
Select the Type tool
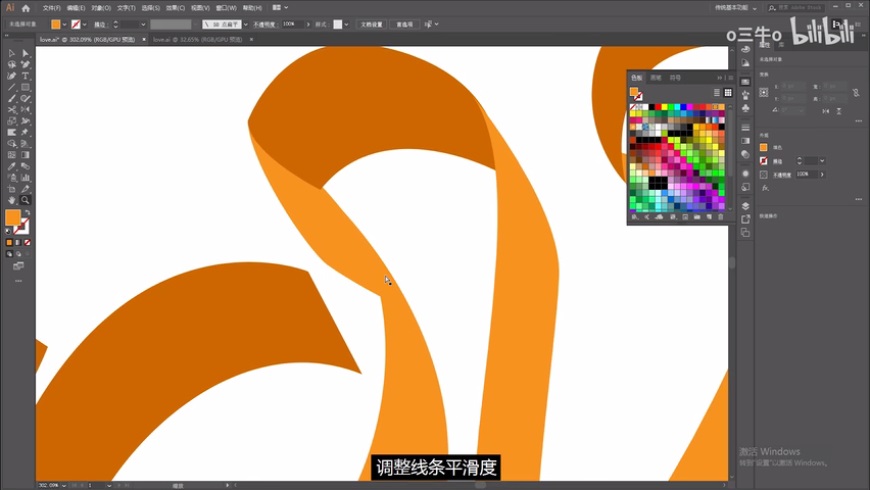click(25, 76)
